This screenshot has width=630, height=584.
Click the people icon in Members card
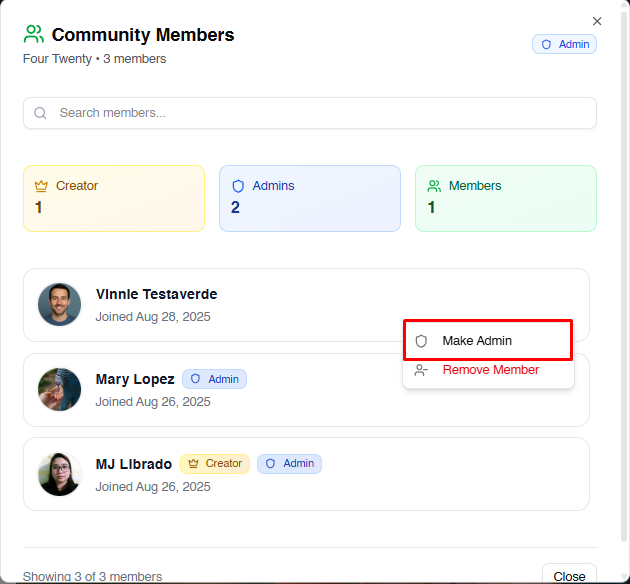pyautogui.click(x=434, y=186)
